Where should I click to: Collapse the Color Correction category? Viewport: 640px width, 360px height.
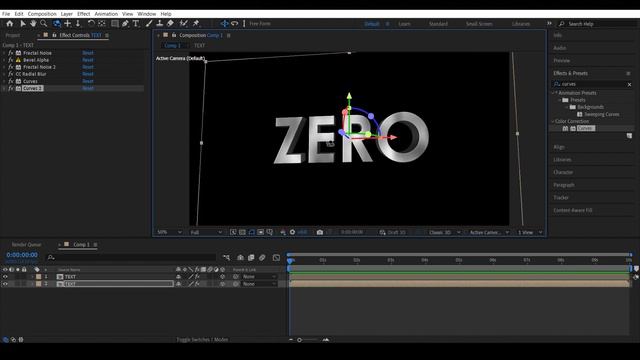(x=553, y=121)
